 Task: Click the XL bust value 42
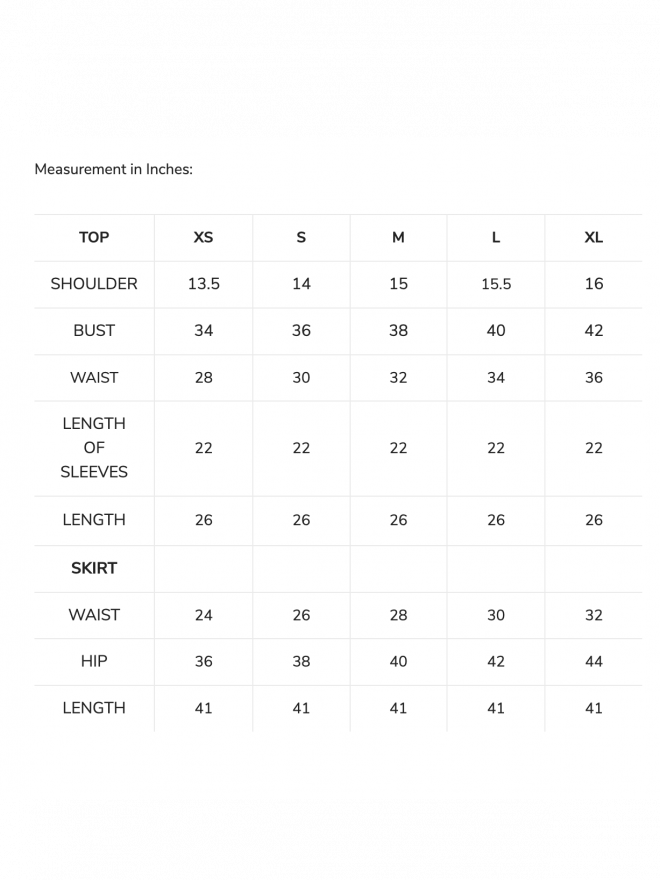pyautogui.click(x=594, y=331)
